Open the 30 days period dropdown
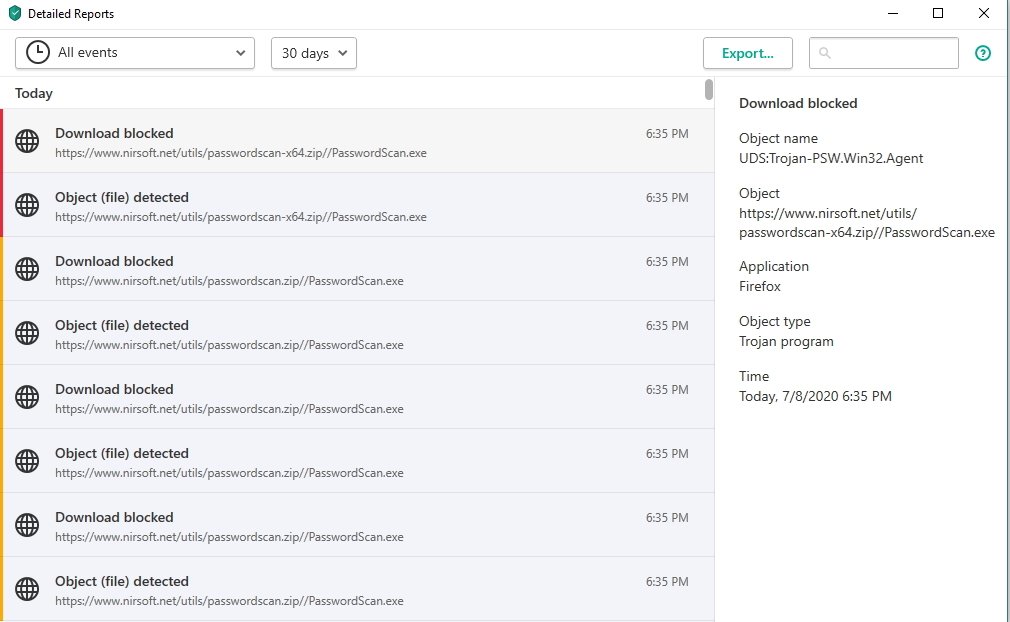Image resolution: width=1010 pixels, height=622 pixels. [x=313, y=53]
